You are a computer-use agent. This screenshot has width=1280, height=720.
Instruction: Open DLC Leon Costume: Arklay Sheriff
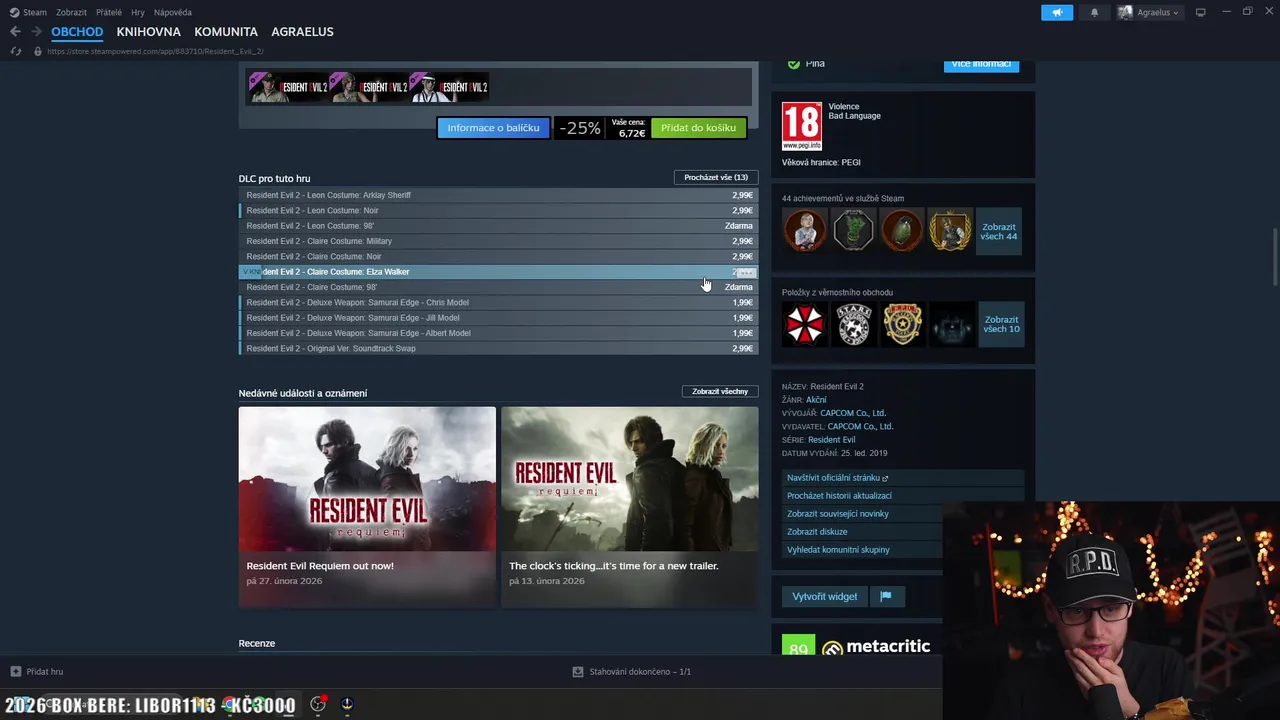pyautogui.click(x=498, y=195)
